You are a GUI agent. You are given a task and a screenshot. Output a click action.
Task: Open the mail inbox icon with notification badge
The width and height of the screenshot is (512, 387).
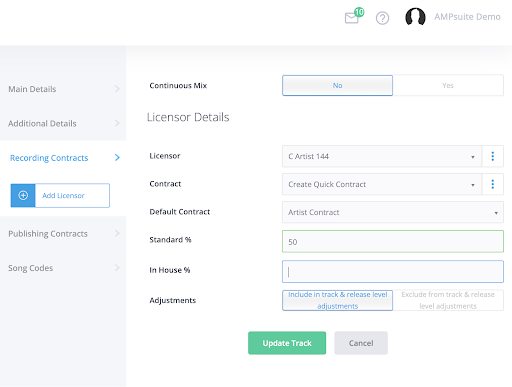click(x=354, y=16)
